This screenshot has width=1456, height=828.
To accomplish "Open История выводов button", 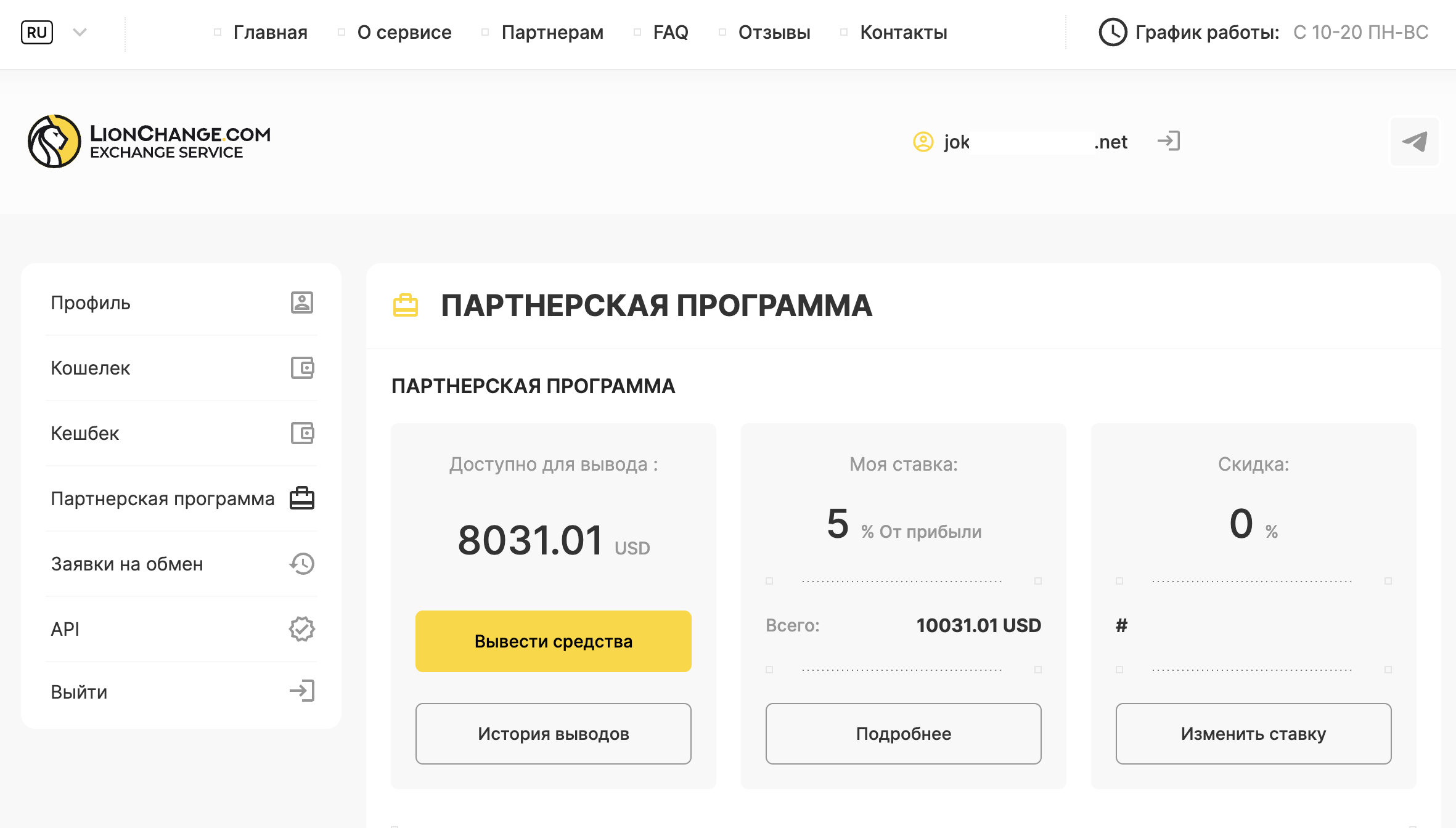I will (x=553, y=734).
